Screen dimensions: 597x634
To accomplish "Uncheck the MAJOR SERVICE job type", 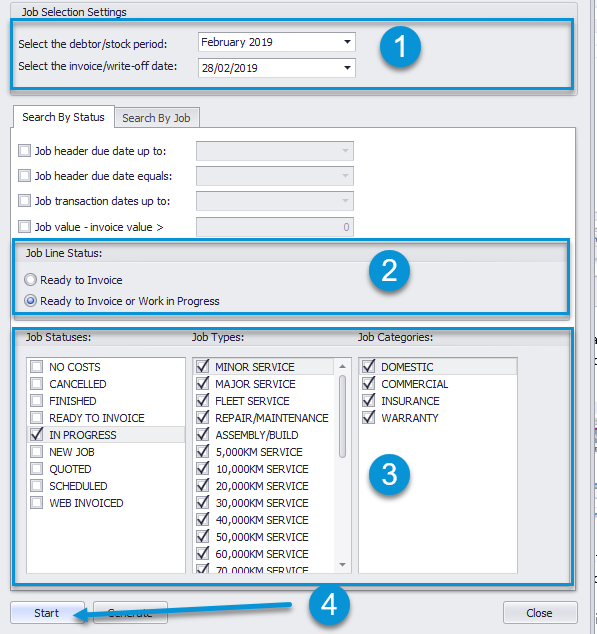I will coord(203,384).
